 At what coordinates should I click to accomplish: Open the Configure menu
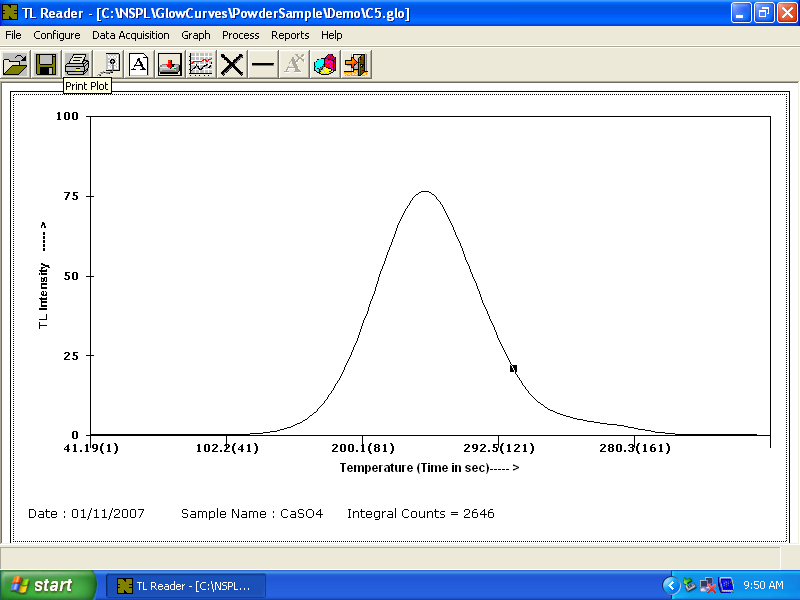coord(57,35)
